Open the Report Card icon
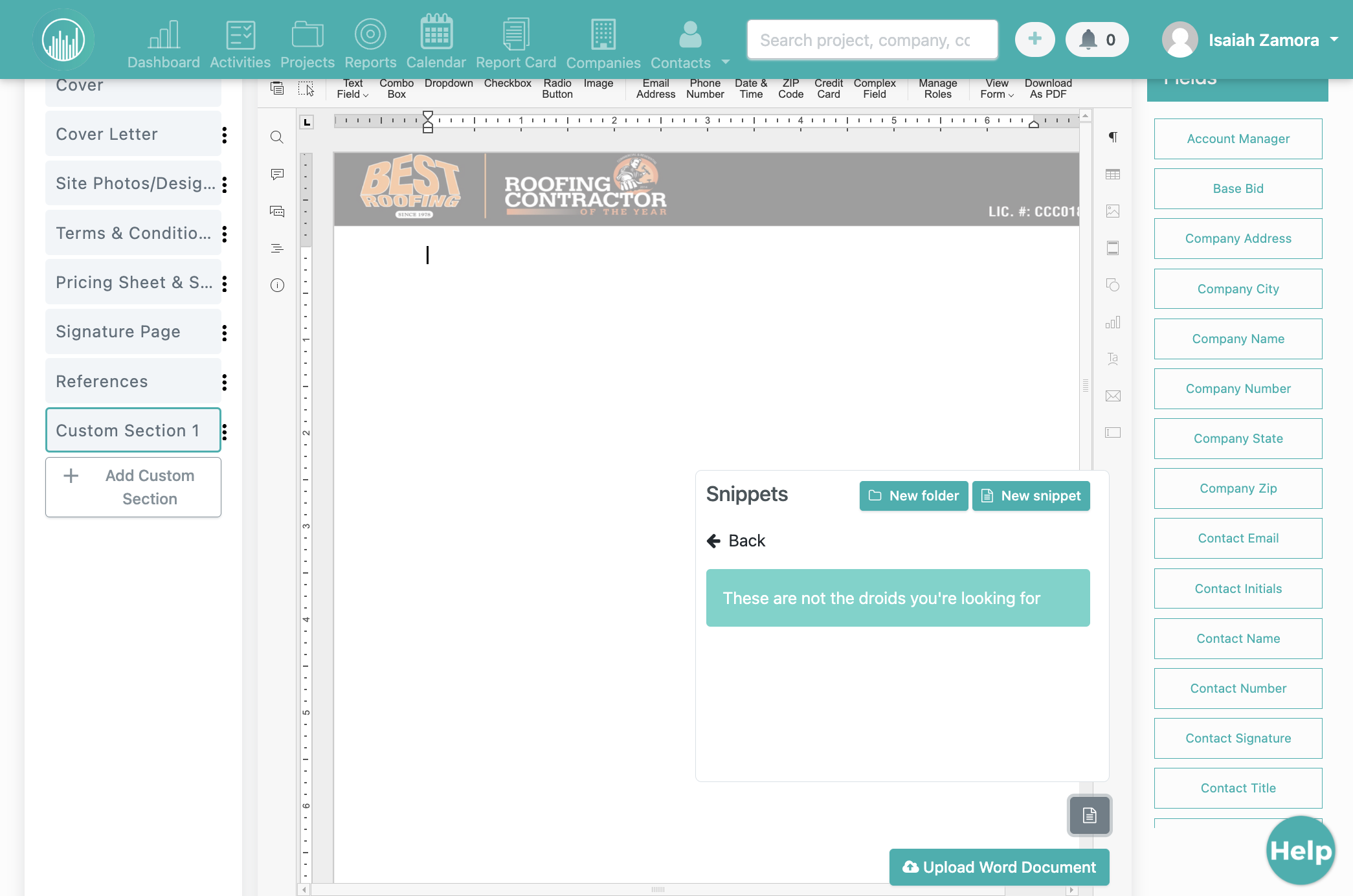Viewport: 1353px width, 896px height. tap(516, 34)
